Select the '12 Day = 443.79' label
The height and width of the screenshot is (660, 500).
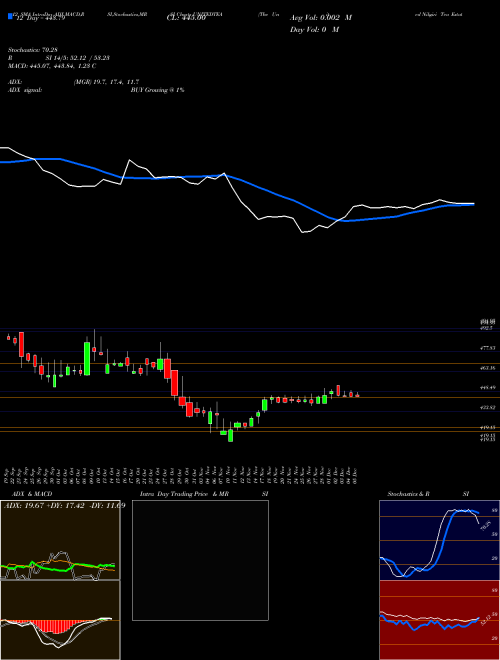pos(40,18)
